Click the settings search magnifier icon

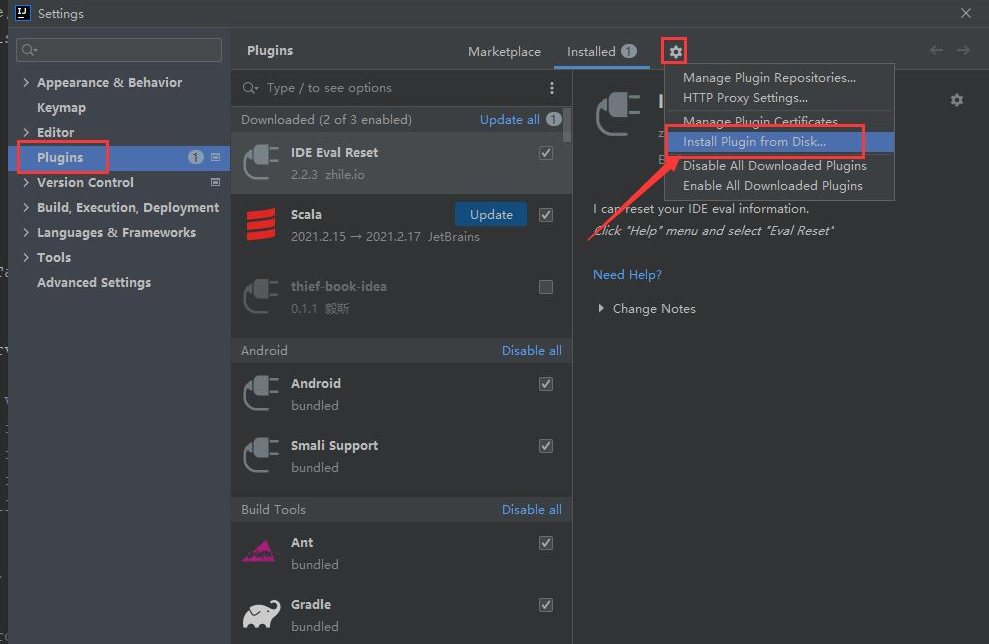click(29, 50)
